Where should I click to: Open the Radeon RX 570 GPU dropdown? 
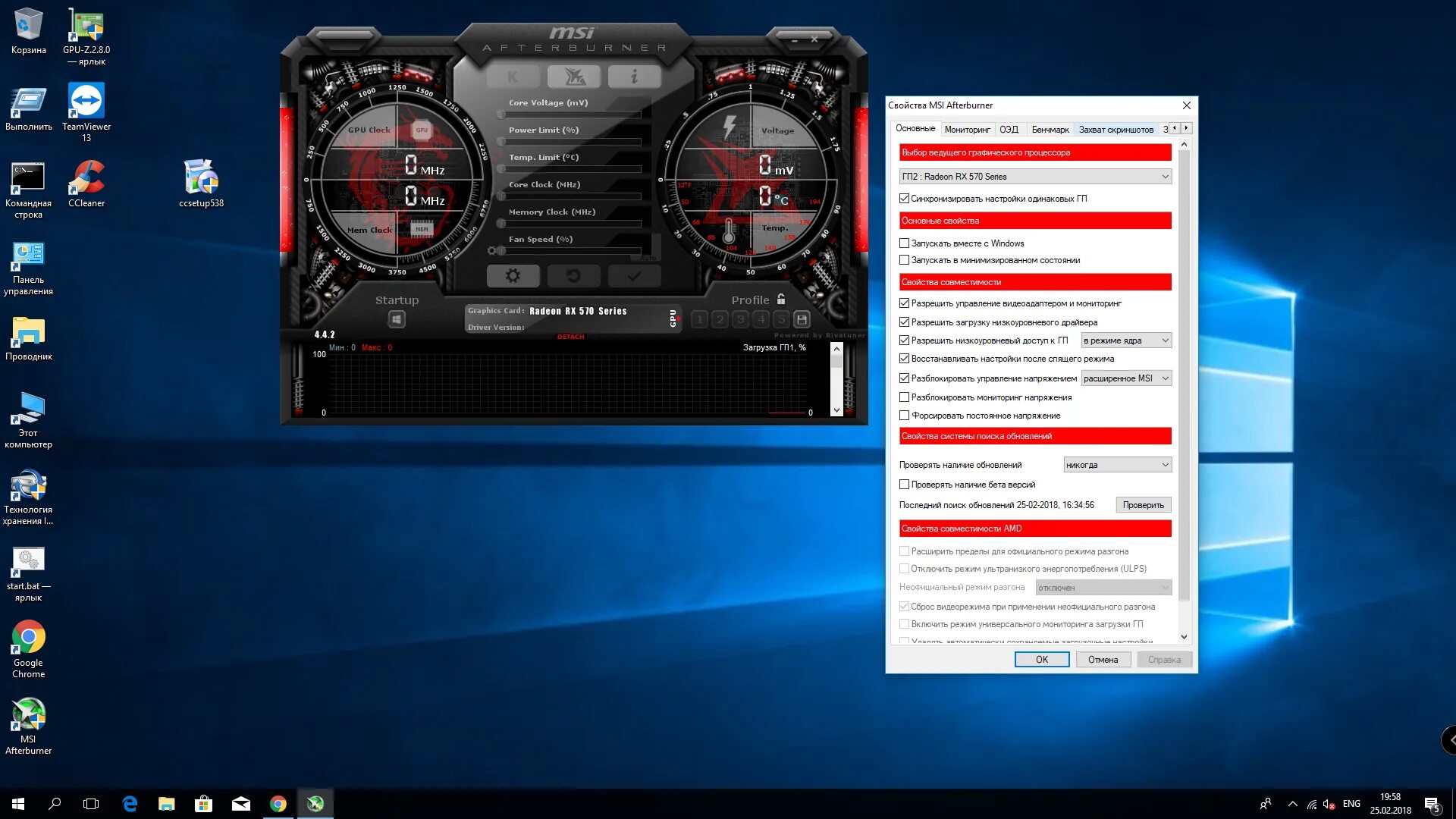(1035, 177)
